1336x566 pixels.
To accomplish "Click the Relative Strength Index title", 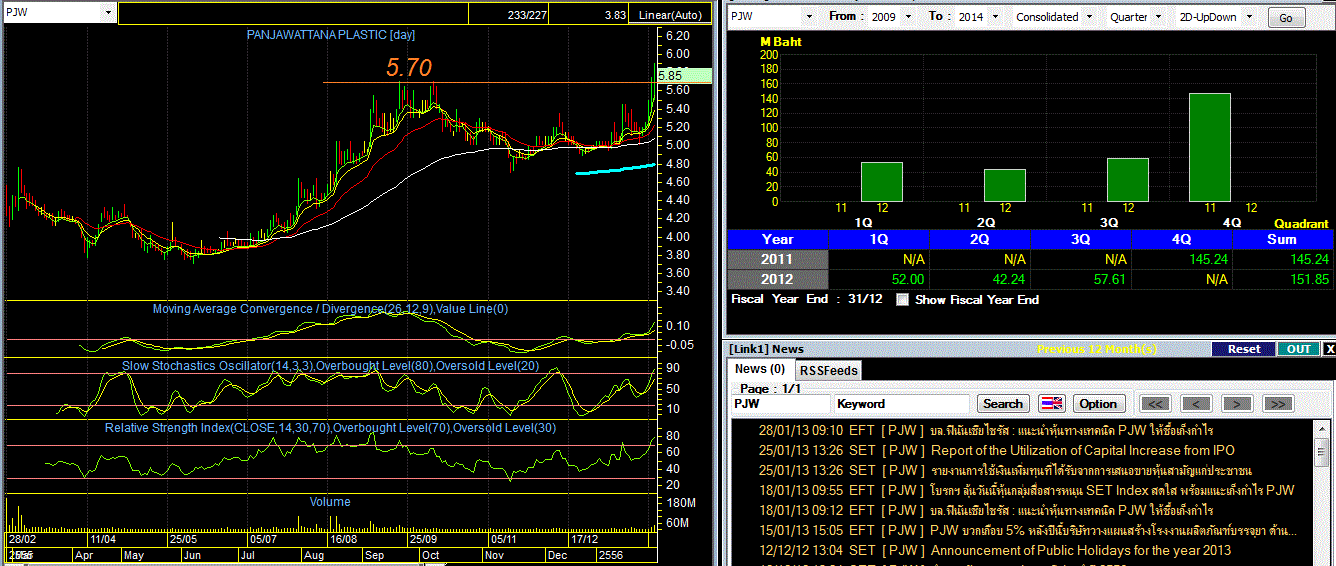I will (x=330, y=428).
